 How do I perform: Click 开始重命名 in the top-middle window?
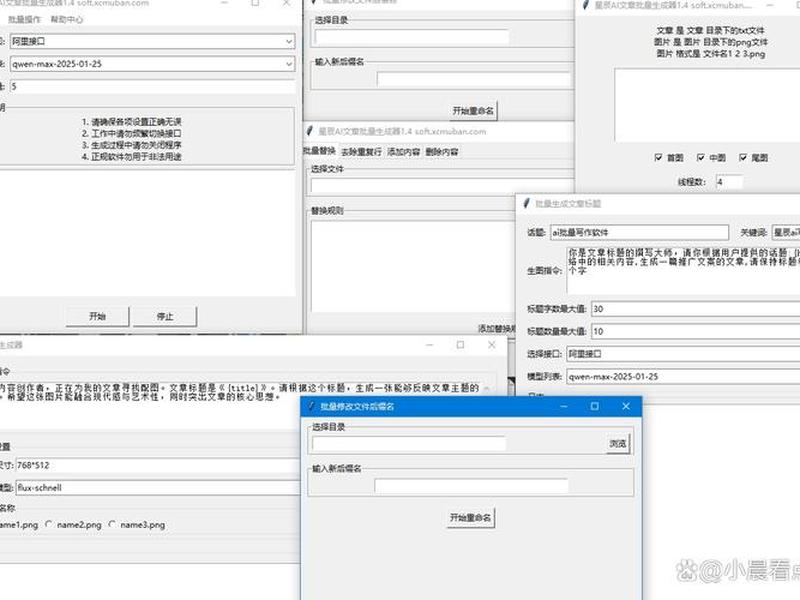click(x=473, y=110)
